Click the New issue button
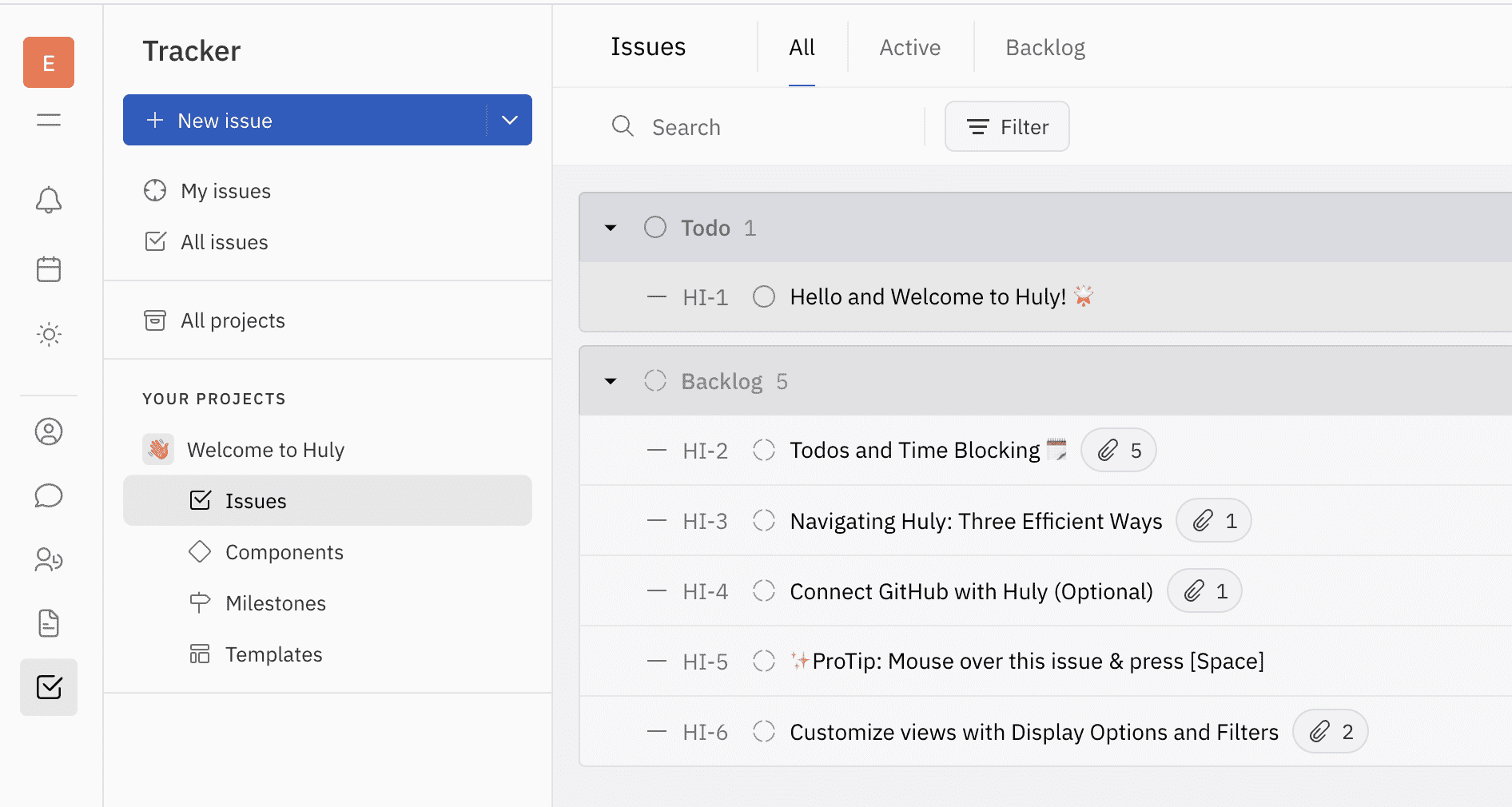 [304, 121]
